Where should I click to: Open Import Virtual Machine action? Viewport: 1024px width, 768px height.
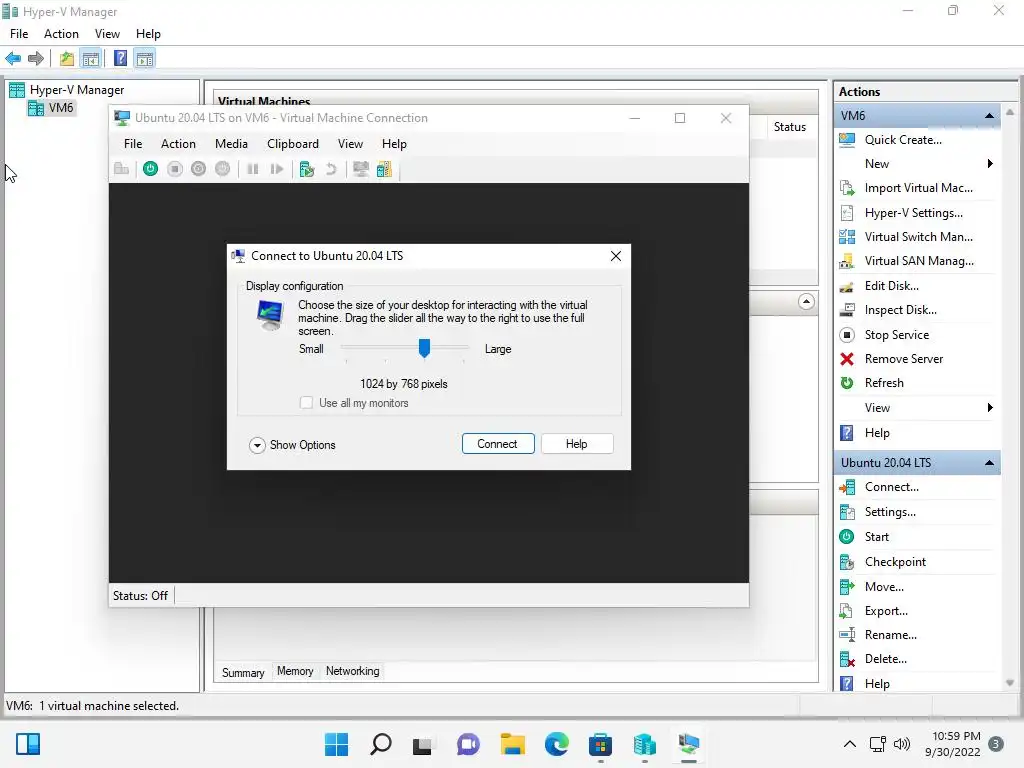[x=918, y=188]
